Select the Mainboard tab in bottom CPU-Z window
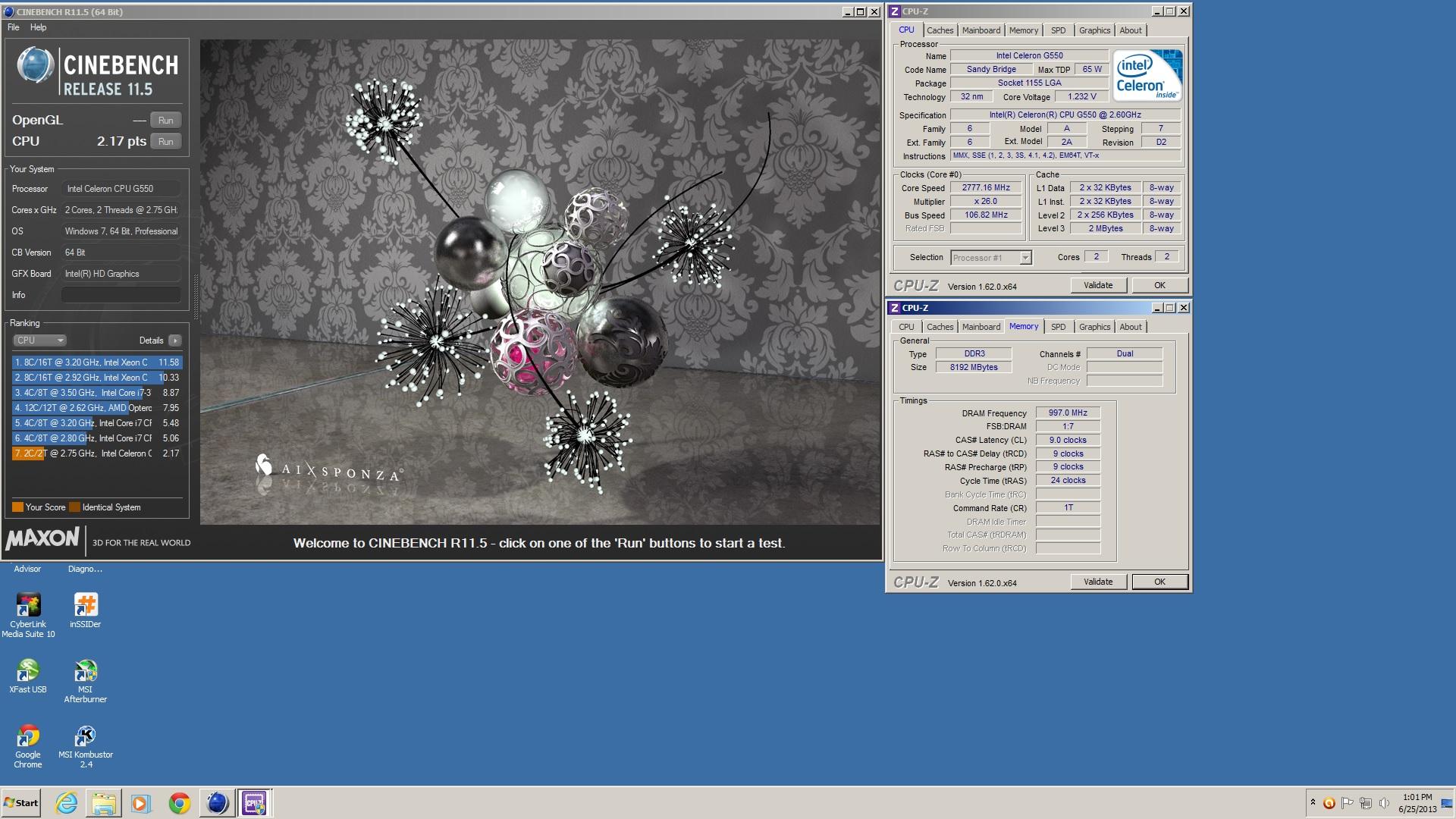The height and width of the screenshot is (819, 1456). pos(981,327)
